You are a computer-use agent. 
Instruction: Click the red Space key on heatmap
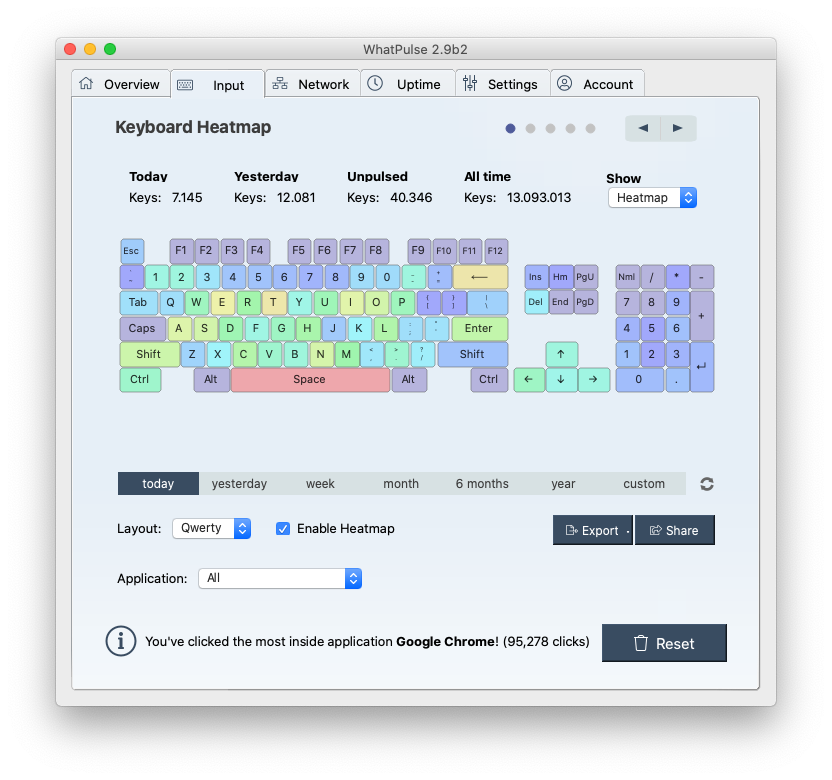[310, 380]
